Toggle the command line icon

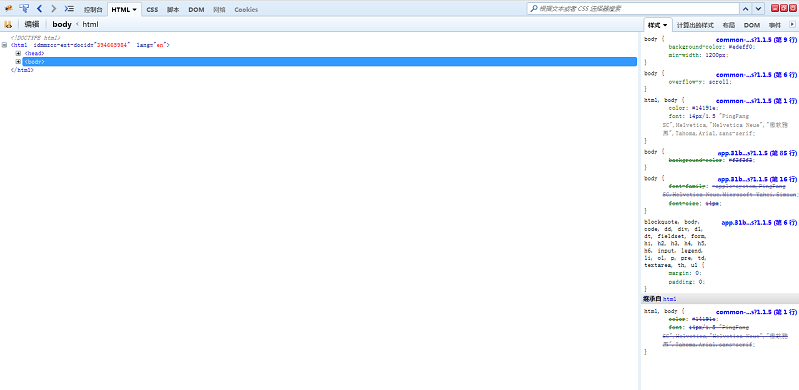(69, 9)
